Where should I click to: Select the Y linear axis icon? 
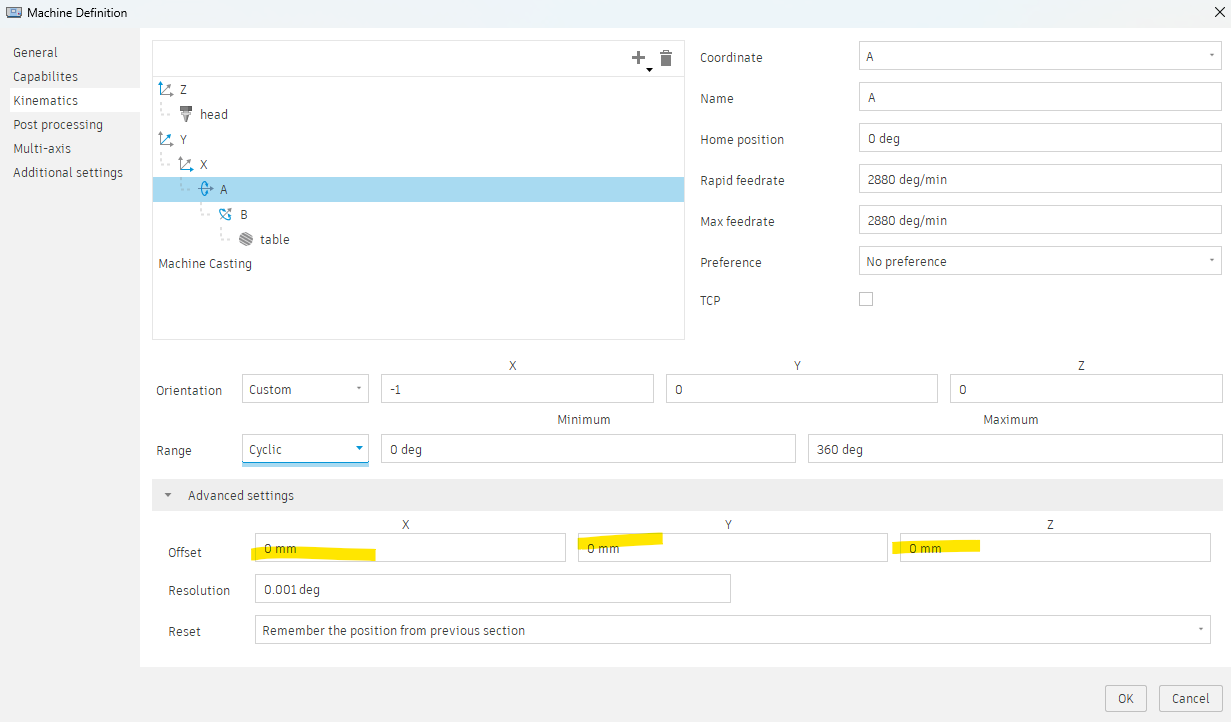[165, 139]
